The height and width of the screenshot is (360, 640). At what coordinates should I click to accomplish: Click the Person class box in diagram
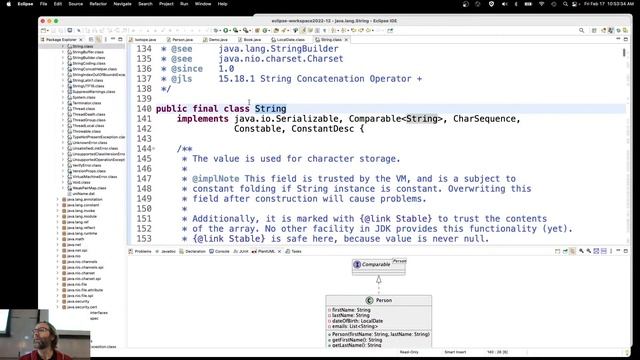[x=379, y=322]
